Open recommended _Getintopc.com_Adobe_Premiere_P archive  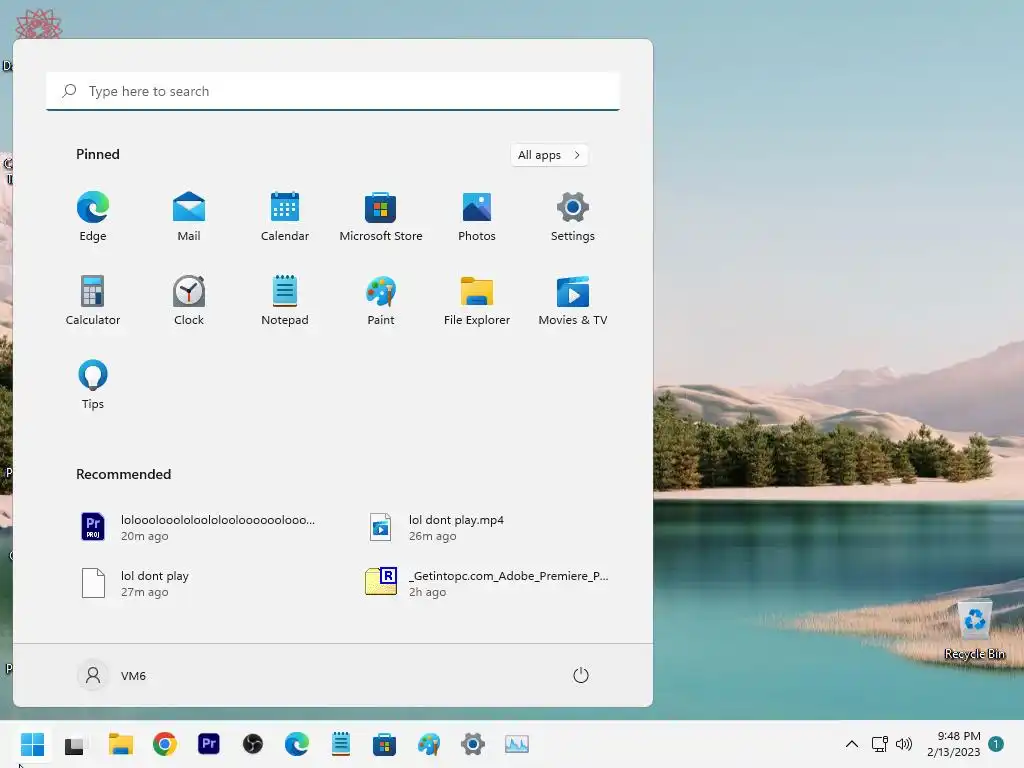tap(487, 583)
